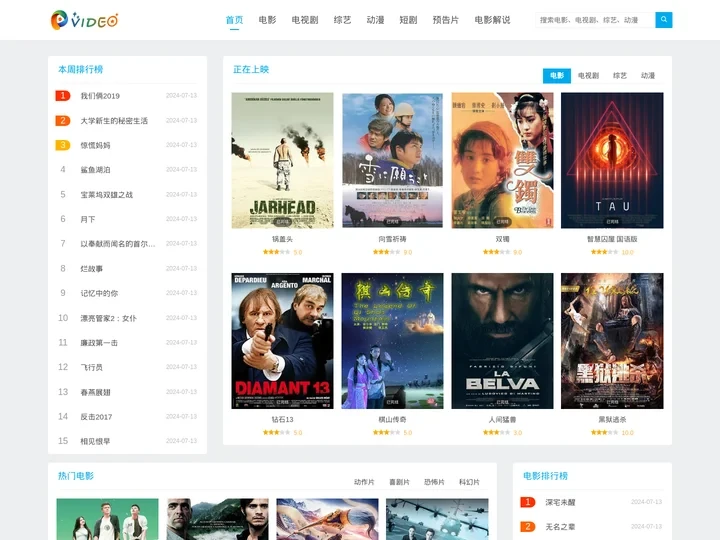Select 科幻片 filter in 热门电影

469,482
